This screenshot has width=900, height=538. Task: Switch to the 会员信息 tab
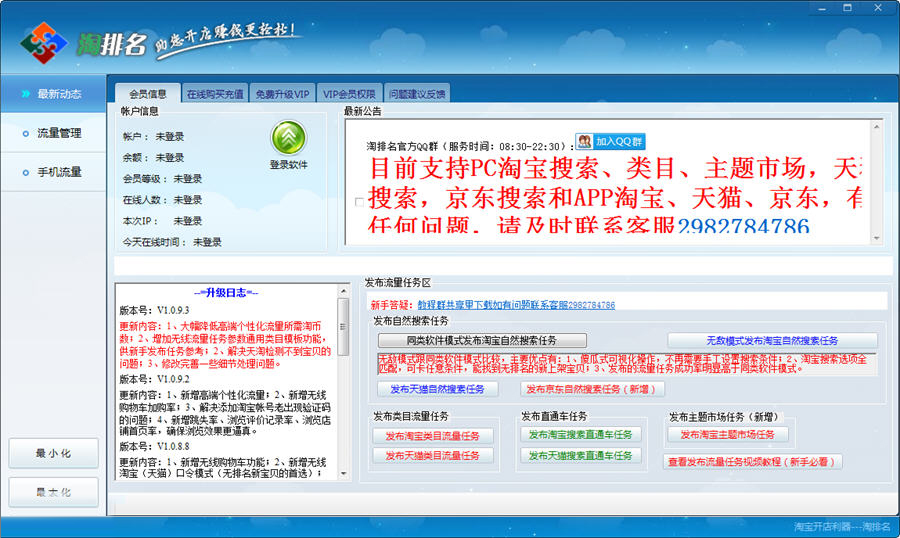point(148,94)
